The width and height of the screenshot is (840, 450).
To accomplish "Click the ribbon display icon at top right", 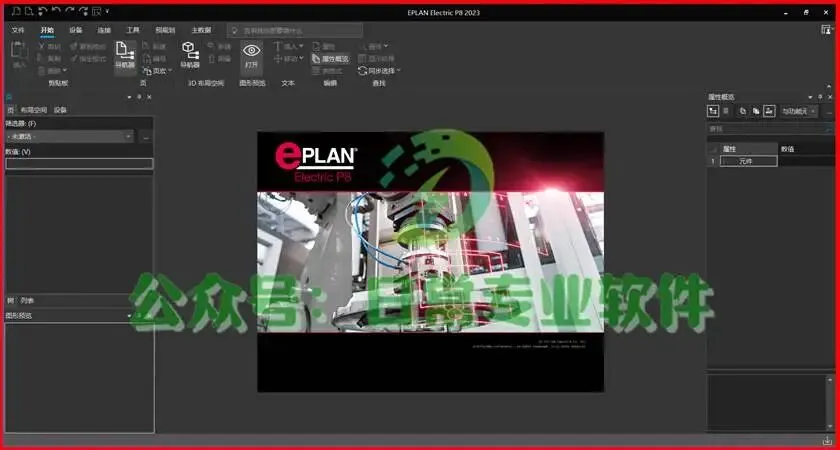I will click(827, 30).
